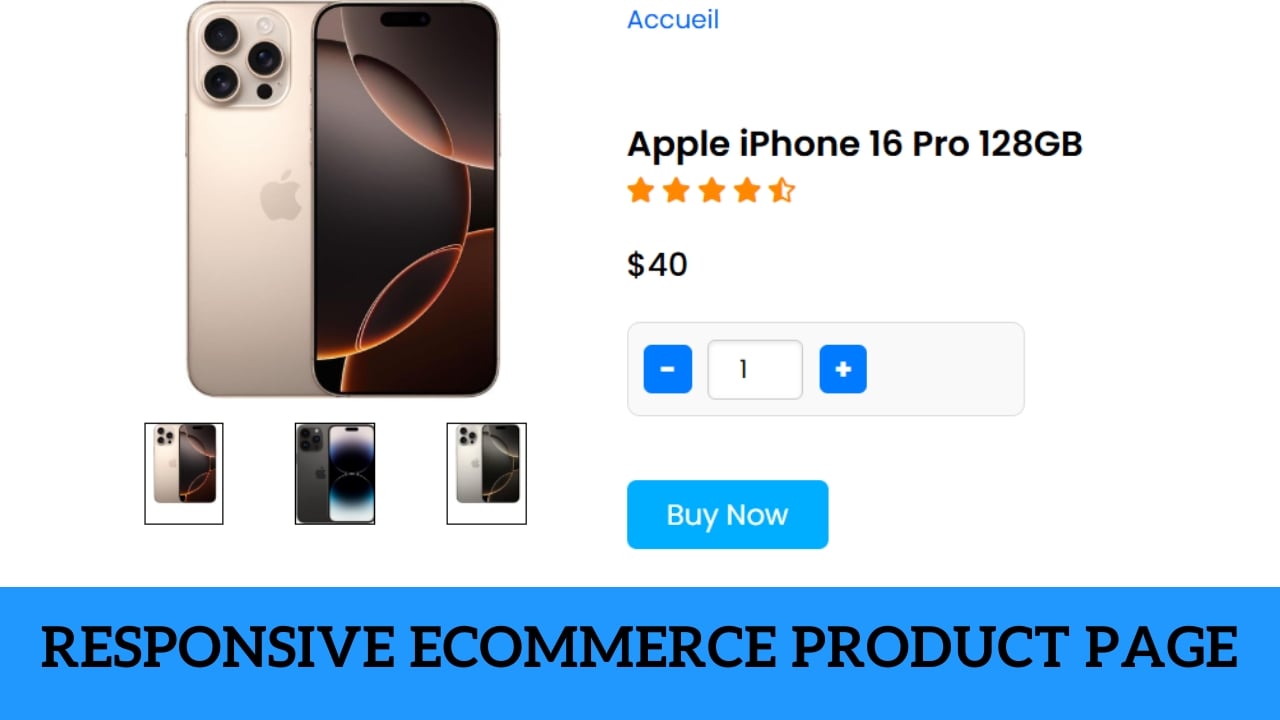This screenshot has height=720, width=1280.
Task: Click the plus quantity button
Action: coord(843,369)
